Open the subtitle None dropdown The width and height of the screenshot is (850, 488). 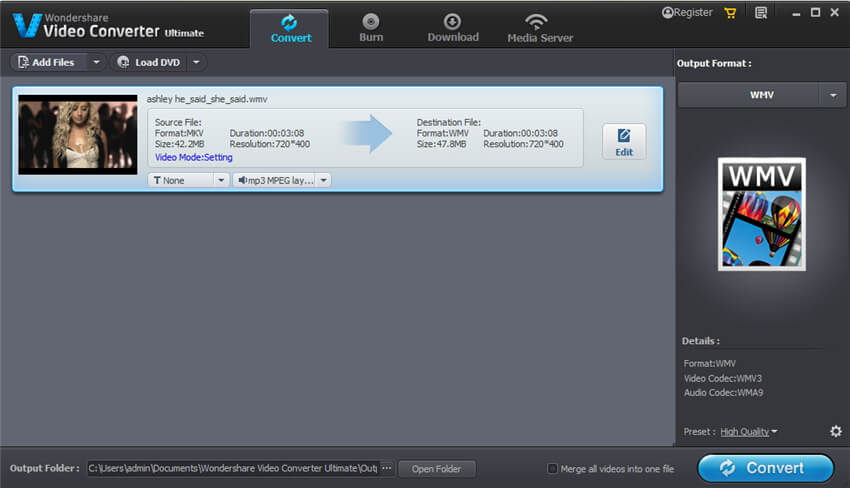click(188, 180)
